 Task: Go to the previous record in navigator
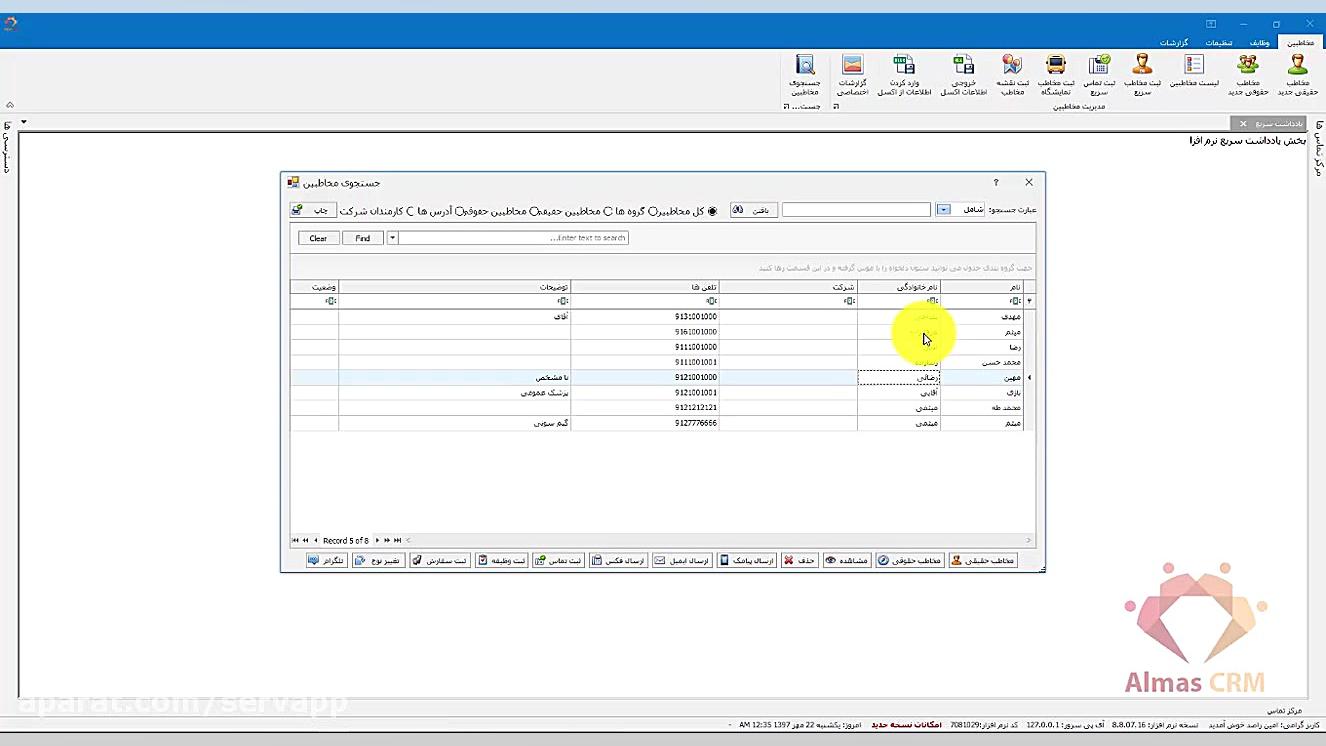pos(316,541)
